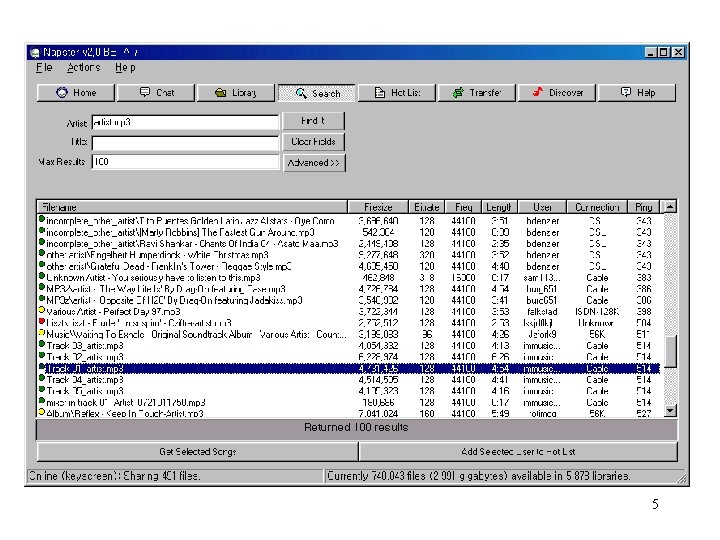Focus the Artist input field
Screen dimensions: 720x540
click(186, 122)
